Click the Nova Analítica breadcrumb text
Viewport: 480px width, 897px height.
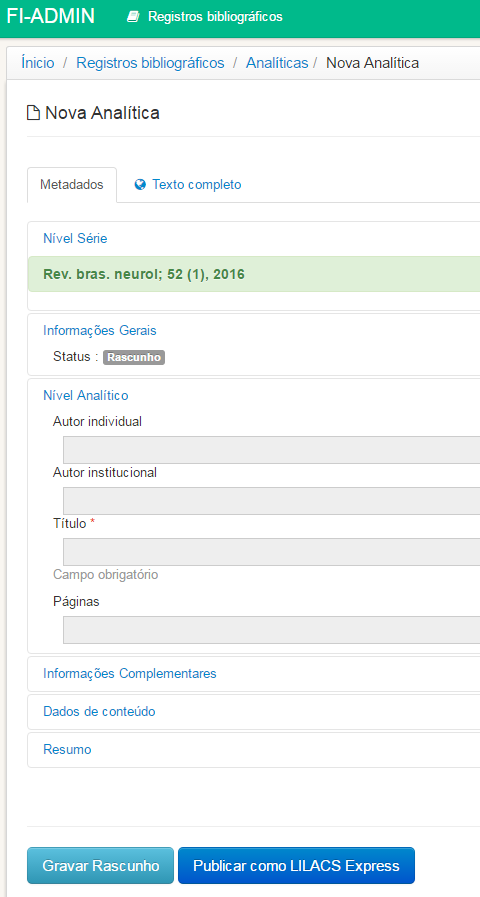coord(372,63)
